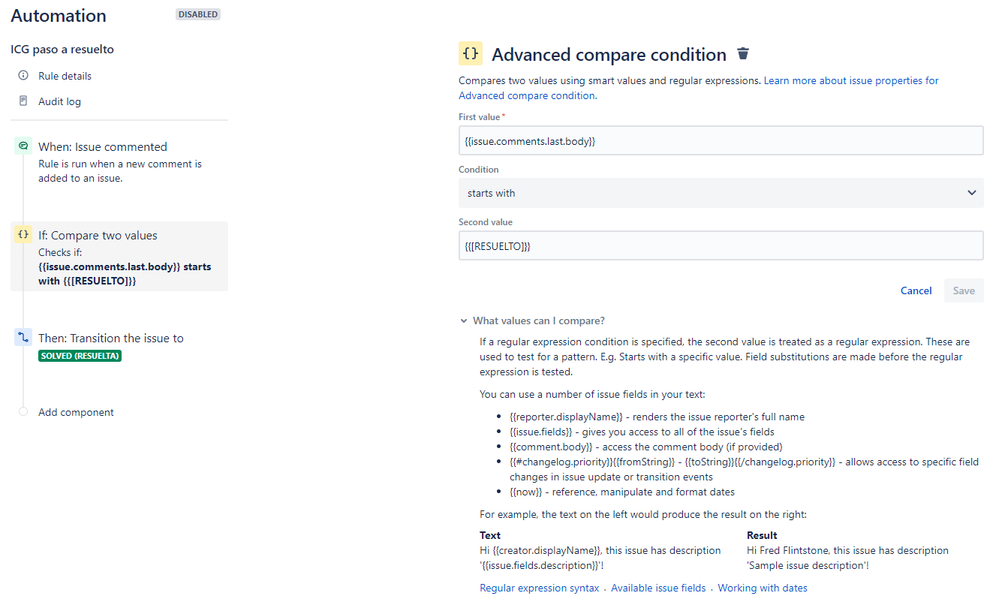Click the Save button
Screen dimensions: 999x608
click(963, 291)
